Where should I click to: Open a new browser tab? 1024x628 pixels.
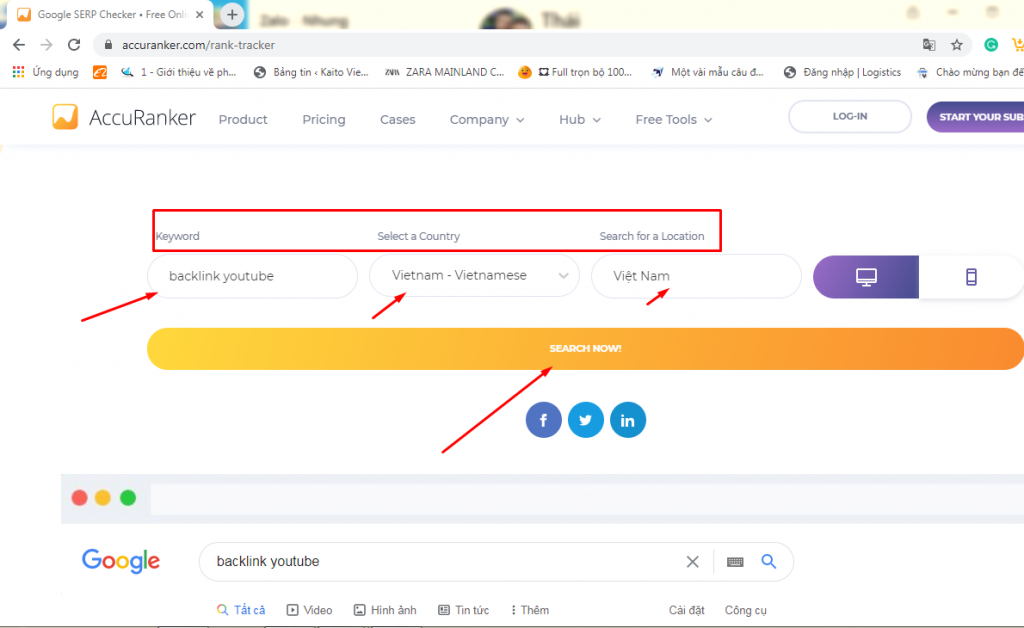(232, 14)
